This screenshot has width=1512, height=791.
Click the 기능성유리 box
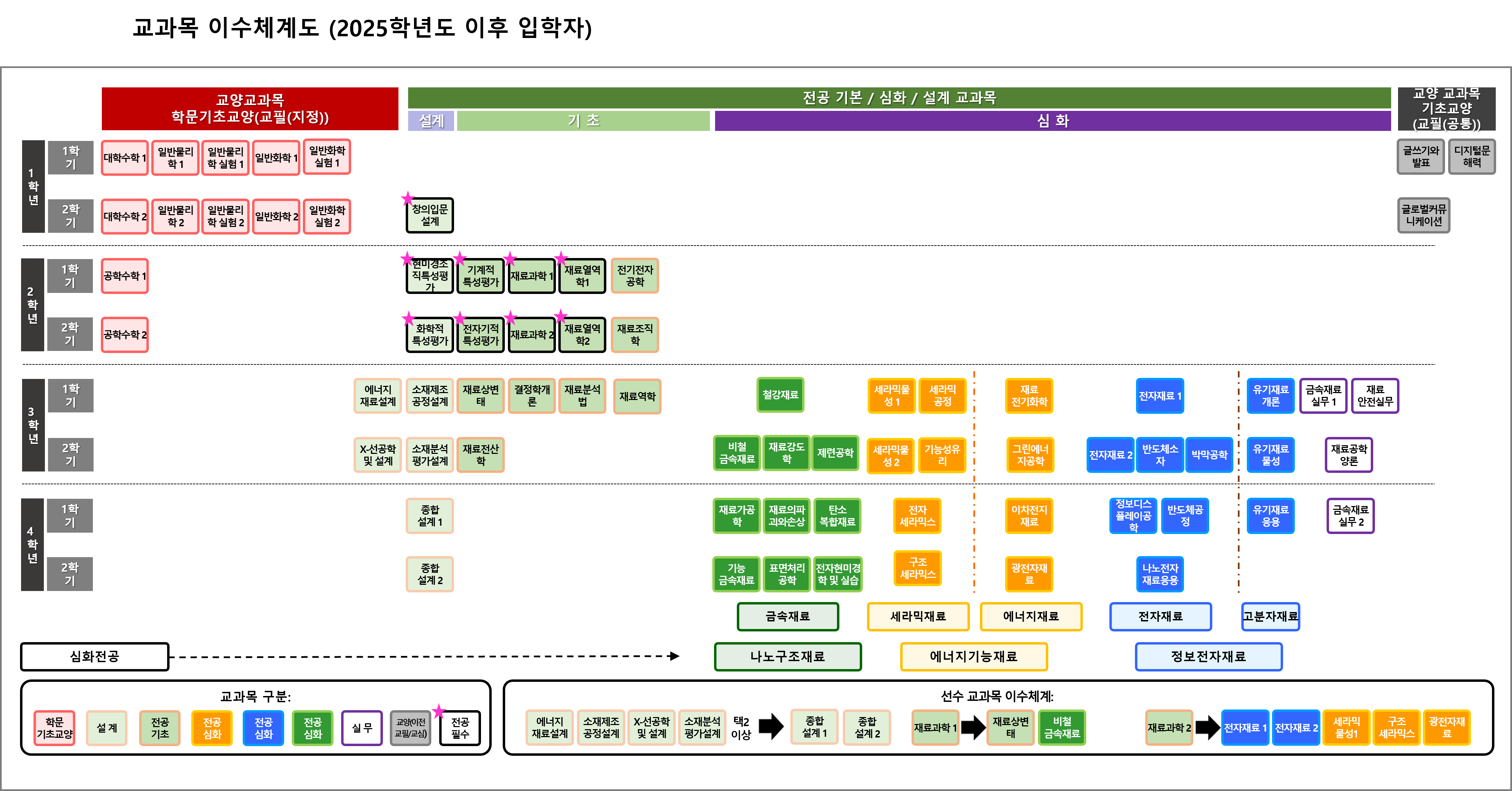(942, 455)
